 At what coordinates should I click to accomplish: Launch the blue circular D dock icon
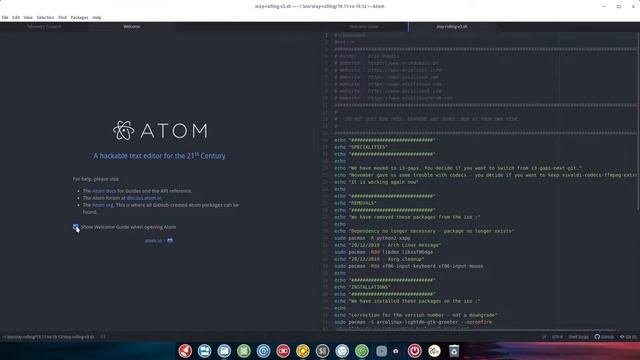[x=263, y=351]
